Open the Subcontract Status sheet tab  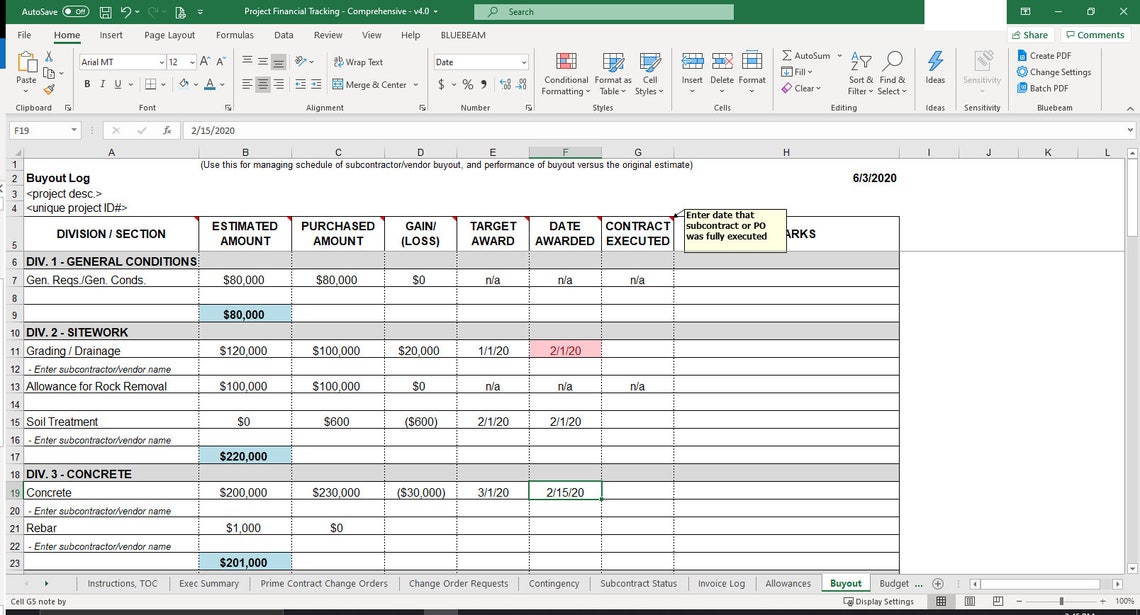638,583
